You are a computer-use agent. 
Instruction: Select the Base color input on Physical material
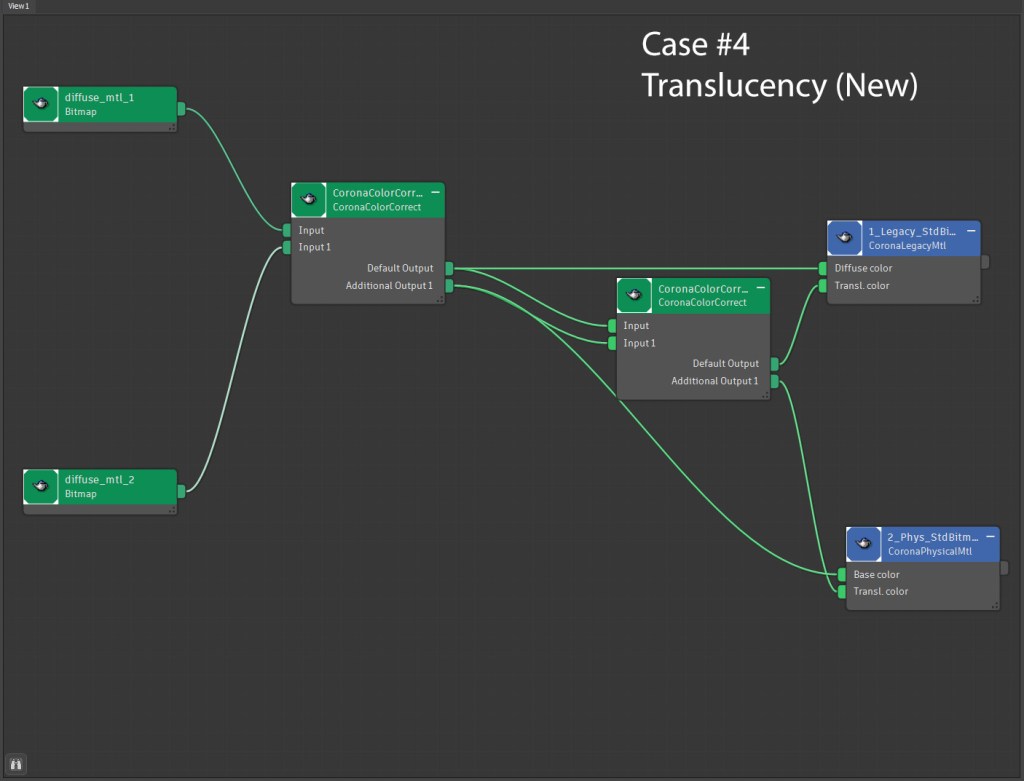click(842, 575)
